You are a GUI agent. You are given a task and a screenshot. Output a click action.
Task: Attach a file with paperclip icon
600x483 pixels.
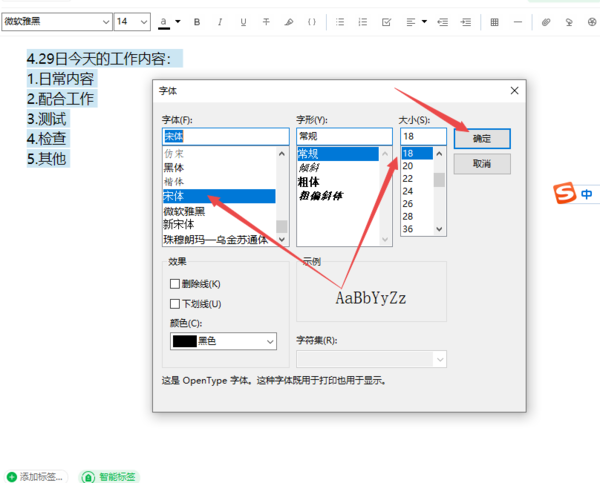[x=546, y=22]
